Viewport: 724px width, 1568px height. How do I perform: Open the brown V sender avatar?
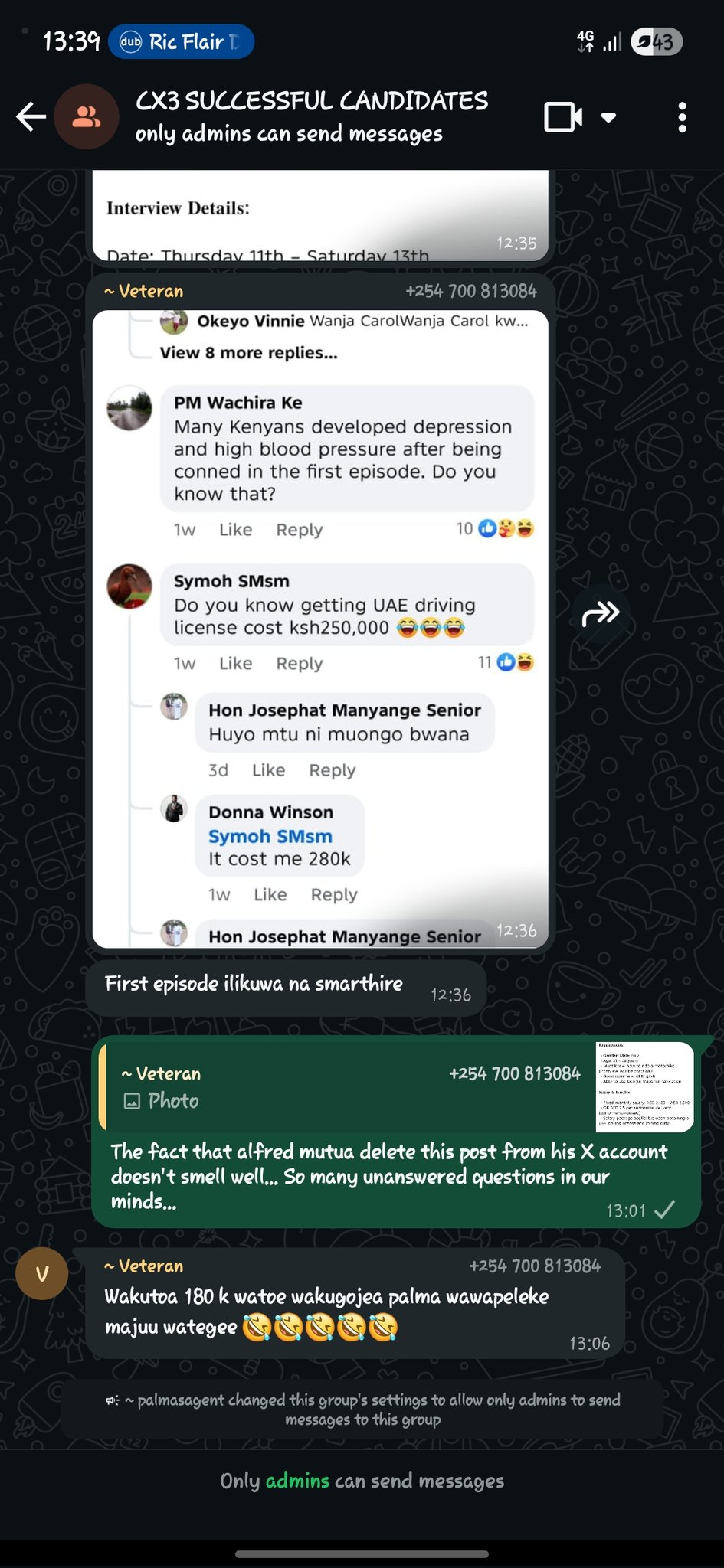click(42, 1273)
